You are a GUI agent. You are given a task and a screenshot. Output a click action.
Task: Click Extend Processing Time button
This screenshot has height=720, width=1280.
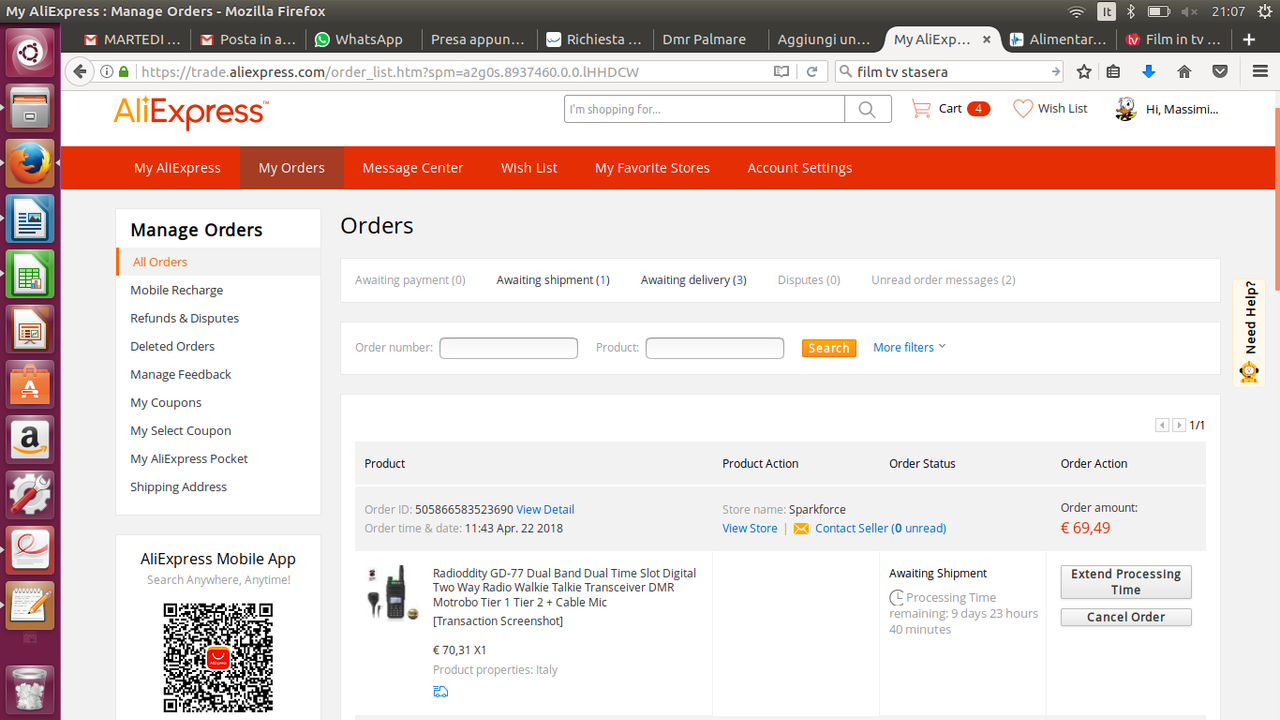coord(1126,582)
